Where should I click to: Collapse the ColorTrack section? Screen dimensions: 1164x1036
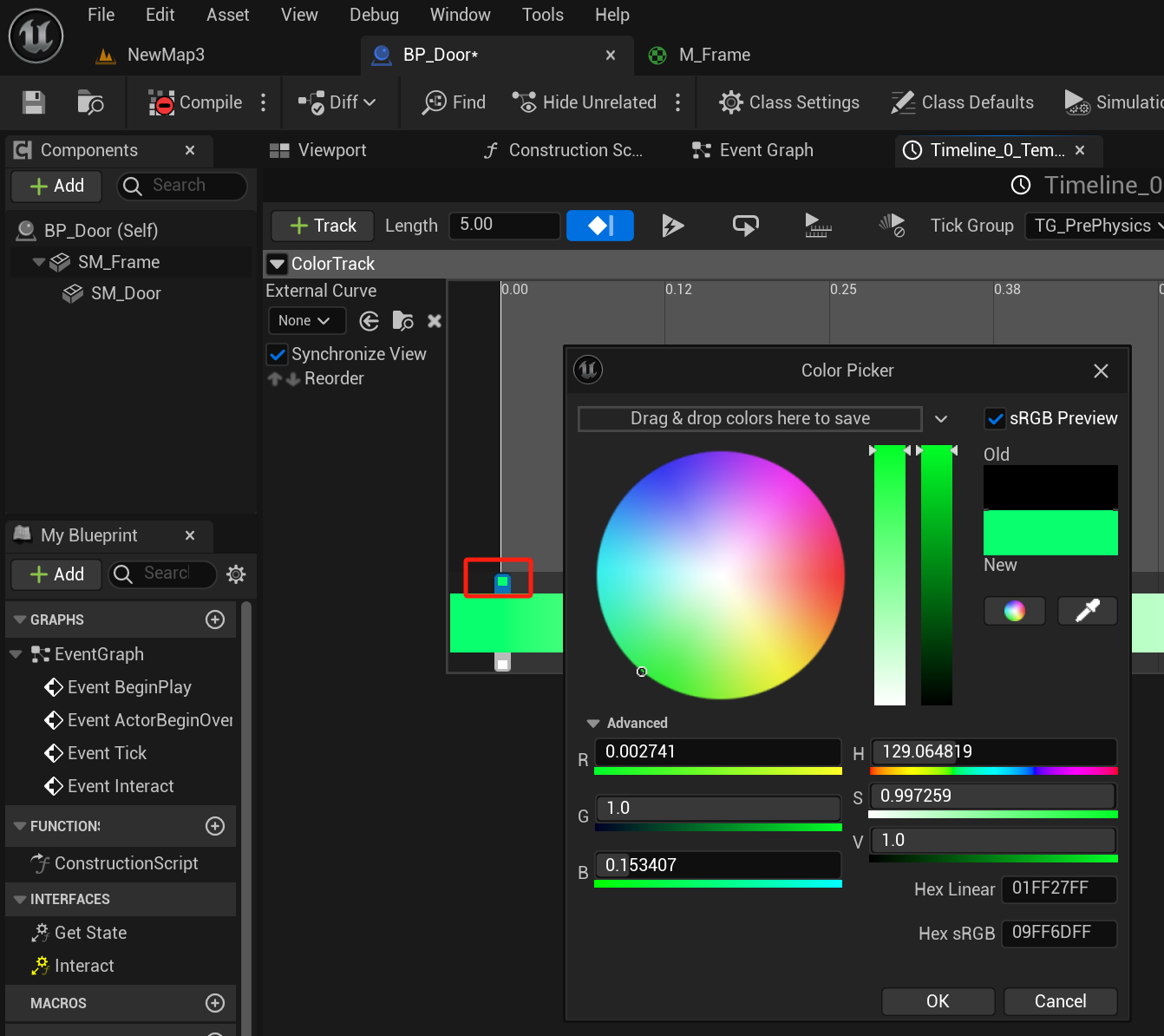[x=277, y=264]
